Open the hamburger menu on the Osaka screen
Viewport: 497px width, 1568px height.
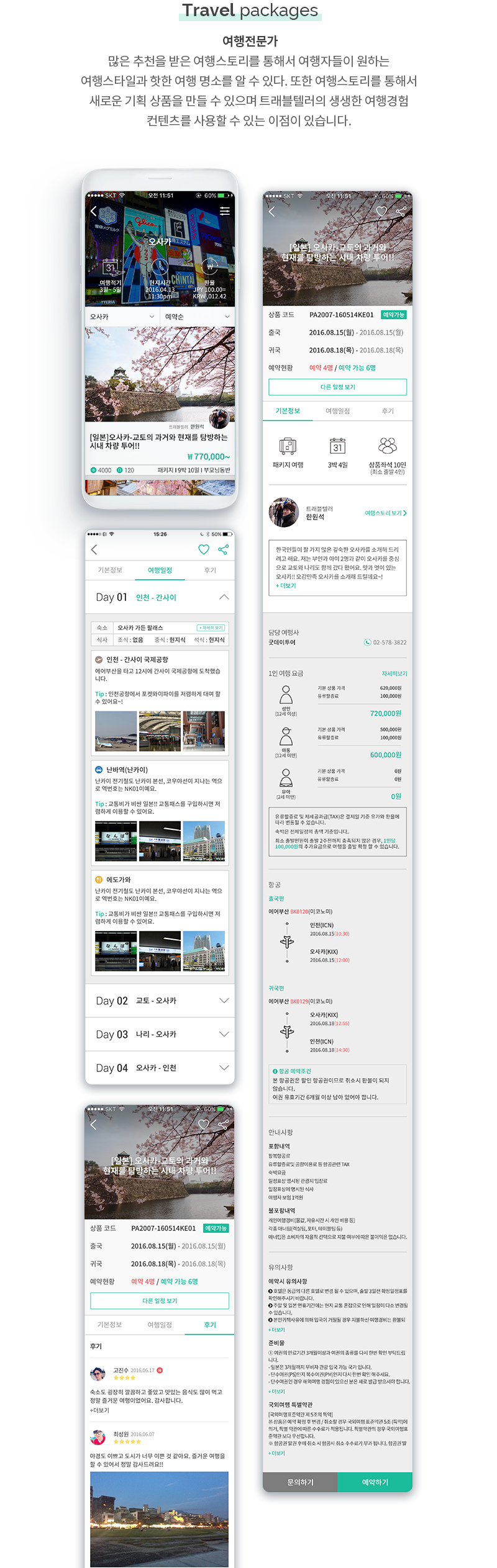tap(224, 211)
